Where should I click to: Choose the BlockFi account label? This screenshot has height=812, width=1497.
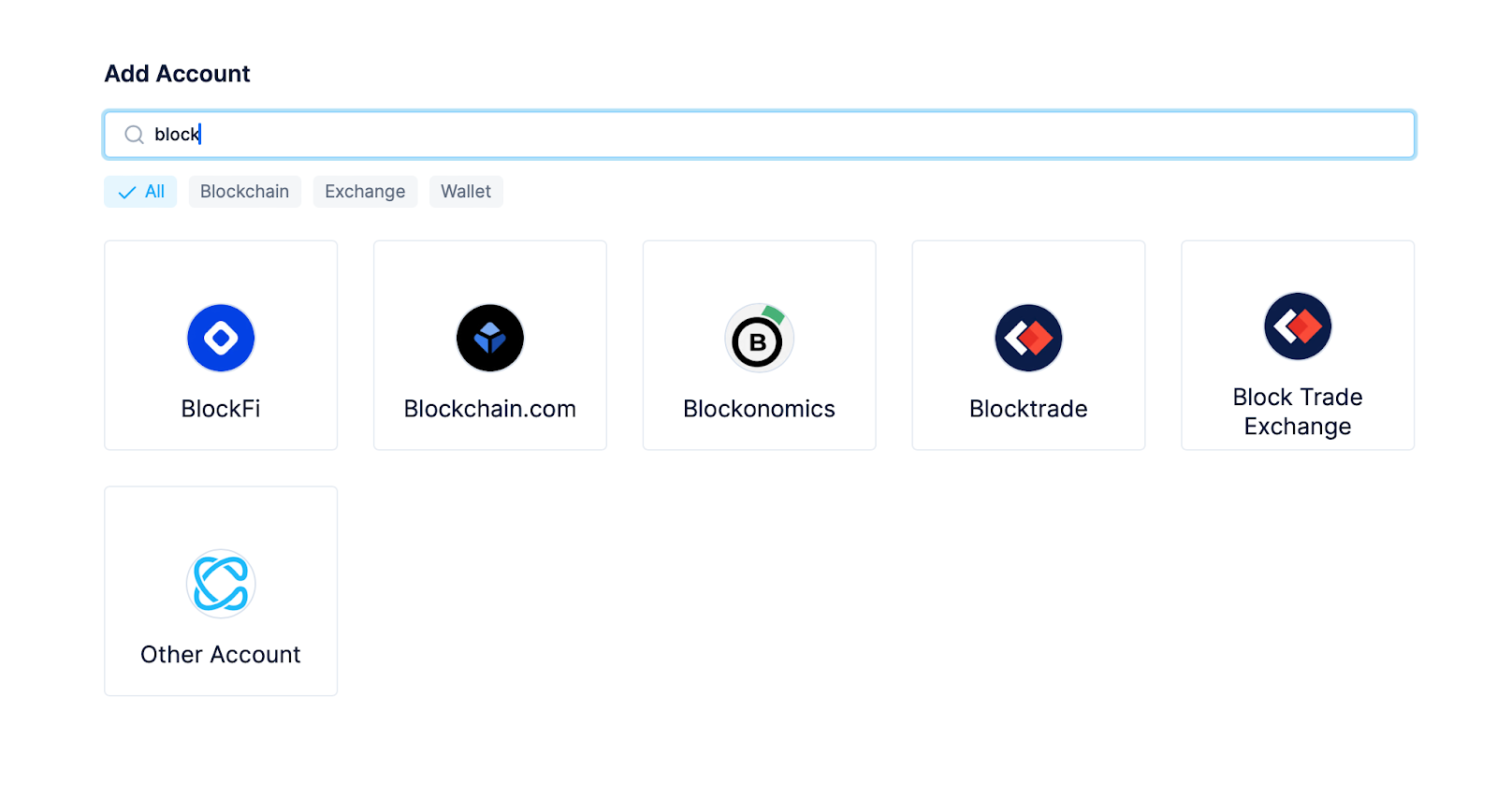click(x=221, y=409)
